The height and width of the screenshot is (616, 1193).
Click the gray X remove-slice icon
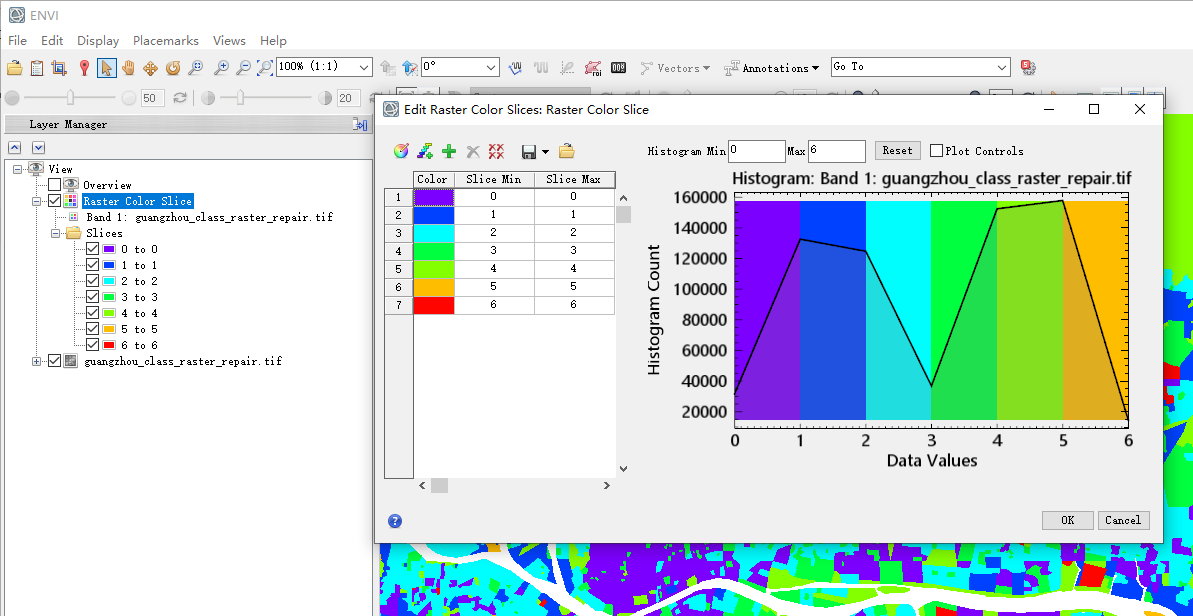472,151
